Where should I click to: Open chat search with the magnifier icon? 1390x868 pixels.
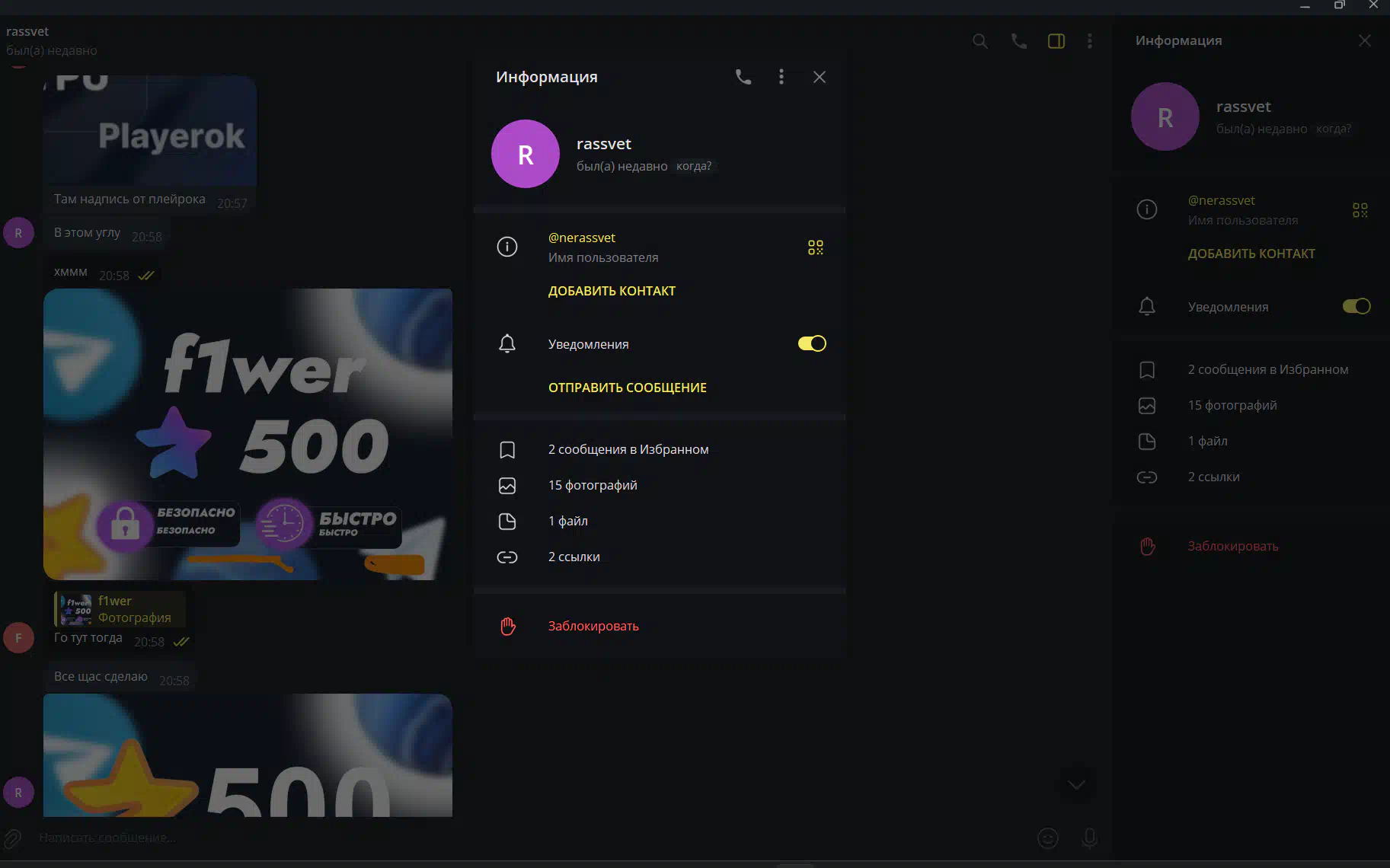[980, 41]
